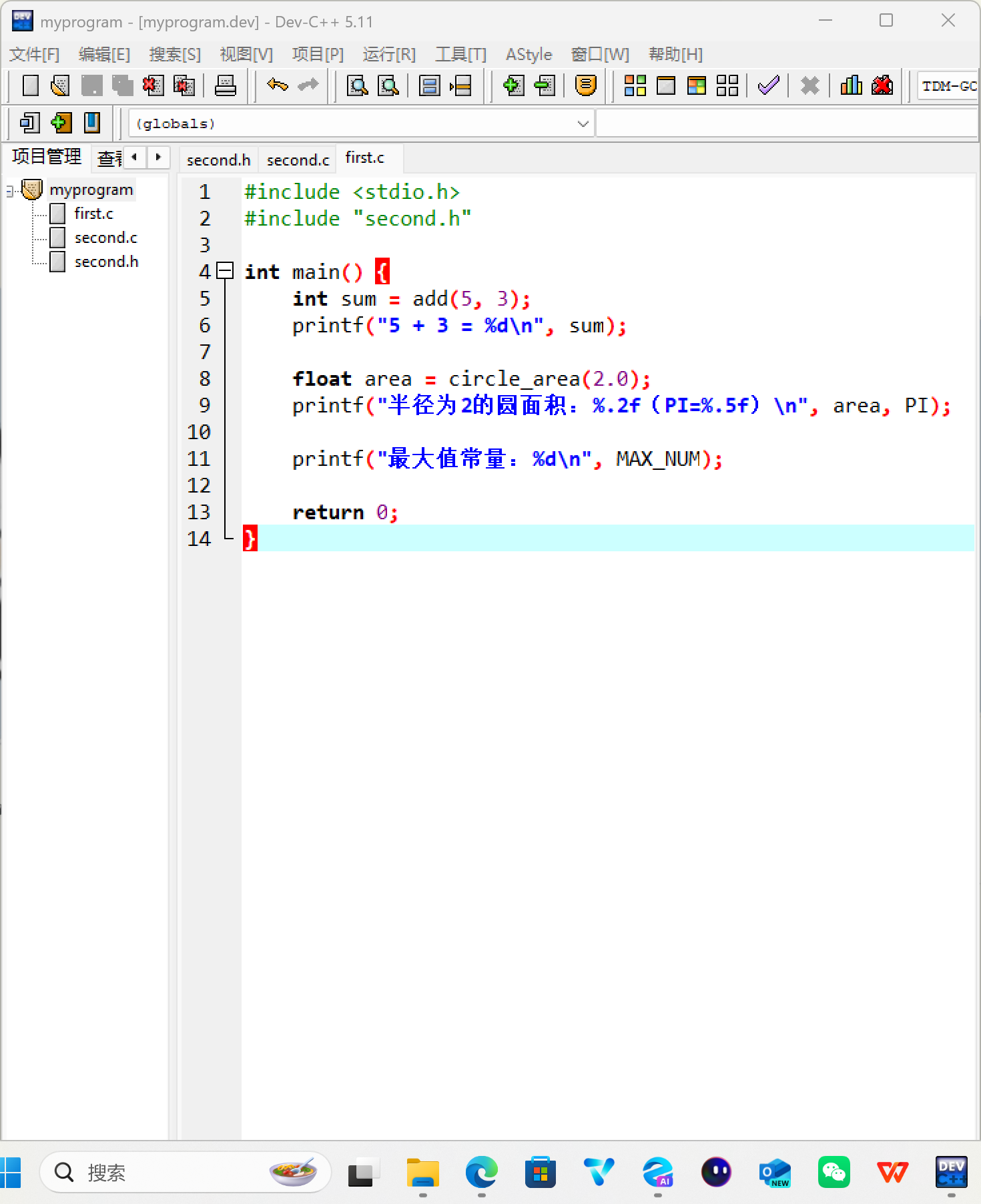Open the 窗口[W] menu

(600, 54)
